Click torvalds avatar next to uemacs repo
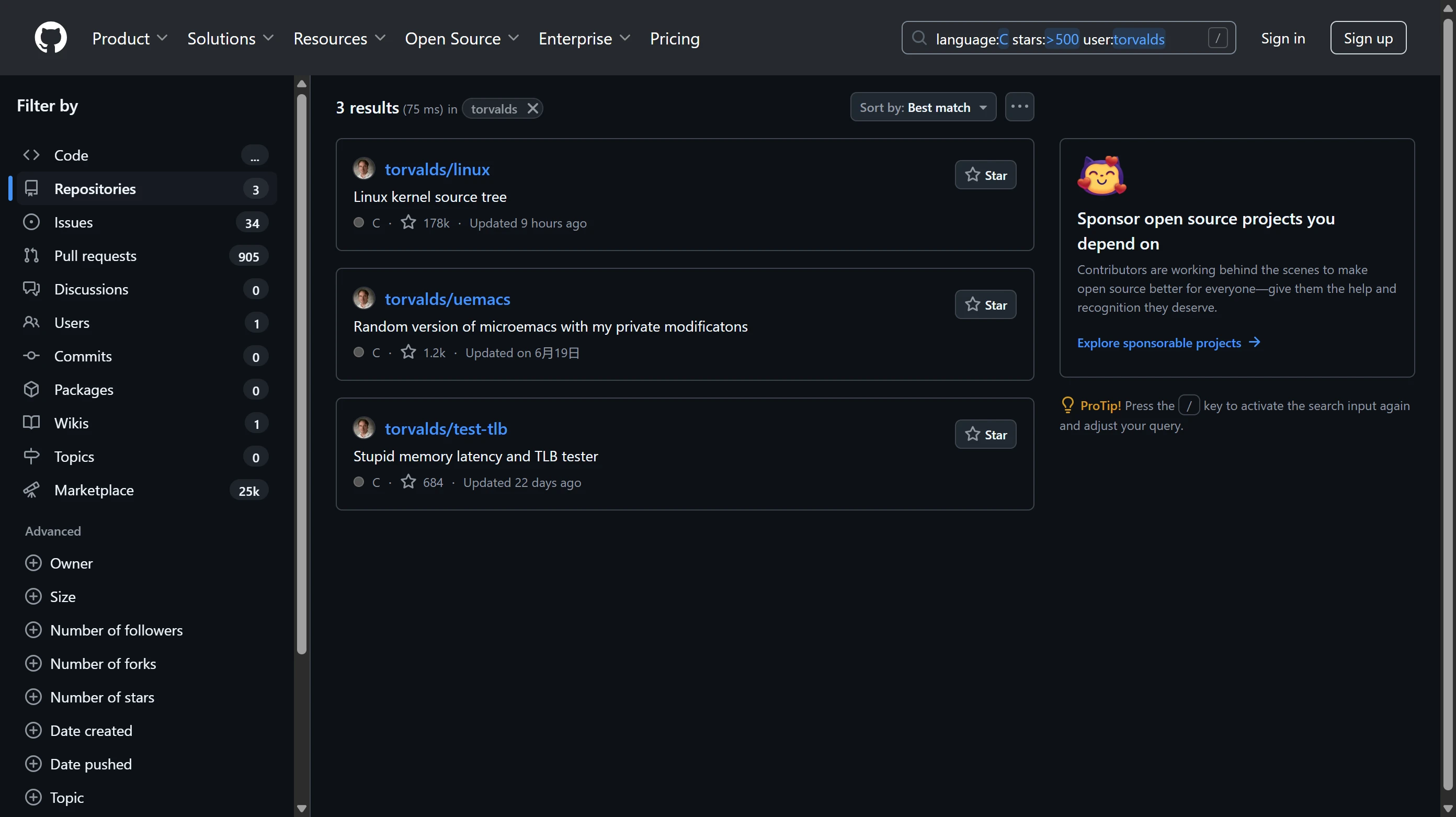 click(x=364, y=299)
